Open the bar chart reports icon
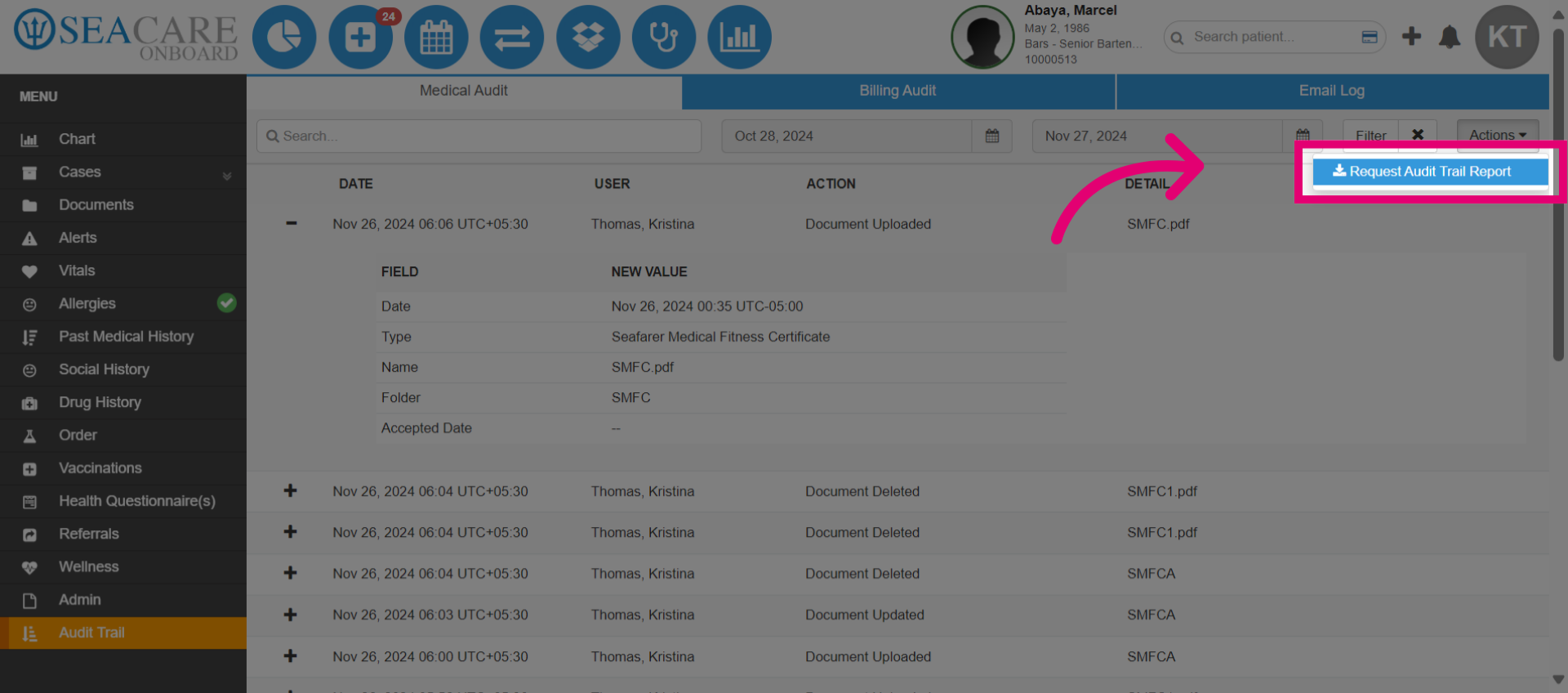The image size is (1568, 693). (739, 37)
